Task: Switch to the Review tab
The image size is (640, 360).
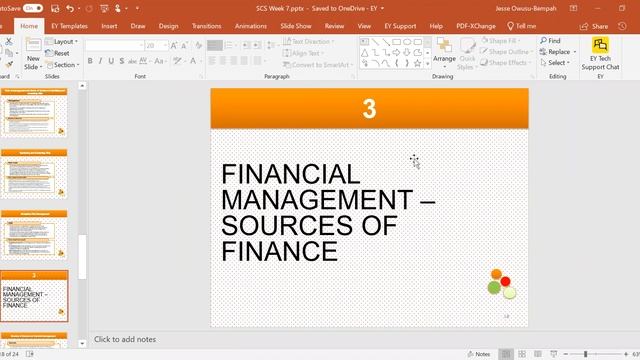Action: click(334, 26)
